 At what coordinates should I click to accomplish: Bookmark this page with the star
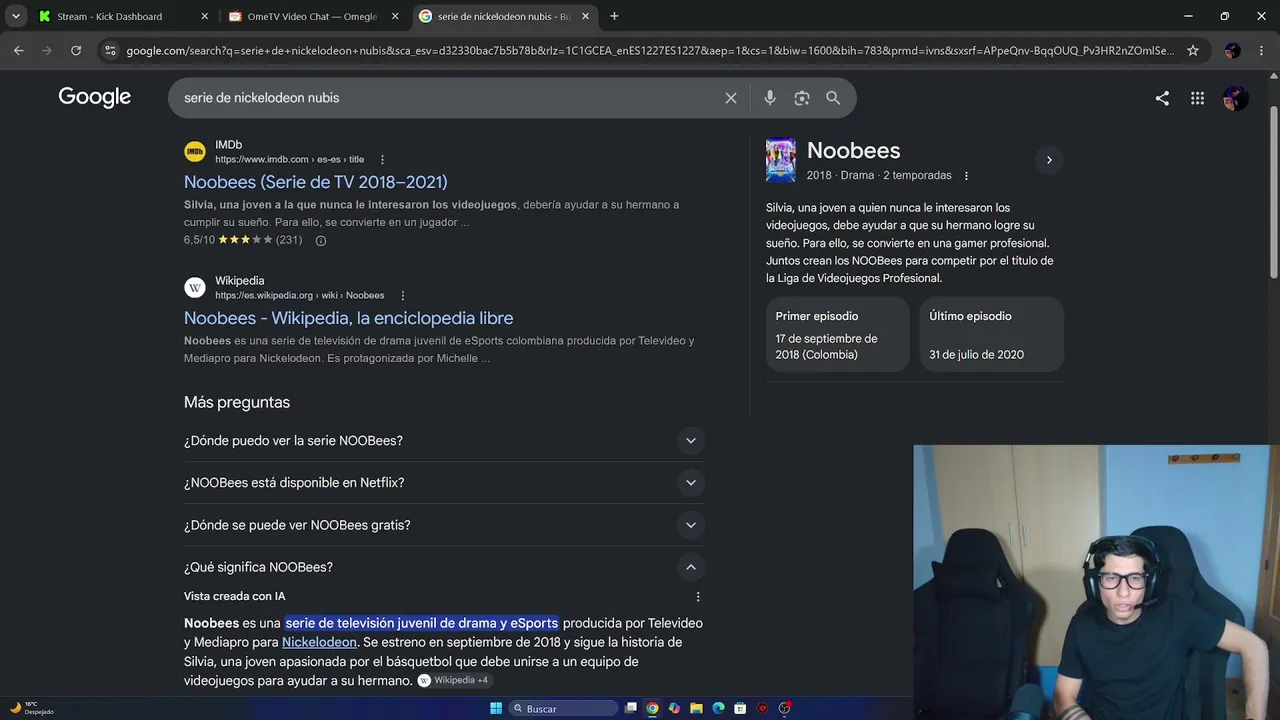click(x=1193, y=50)
